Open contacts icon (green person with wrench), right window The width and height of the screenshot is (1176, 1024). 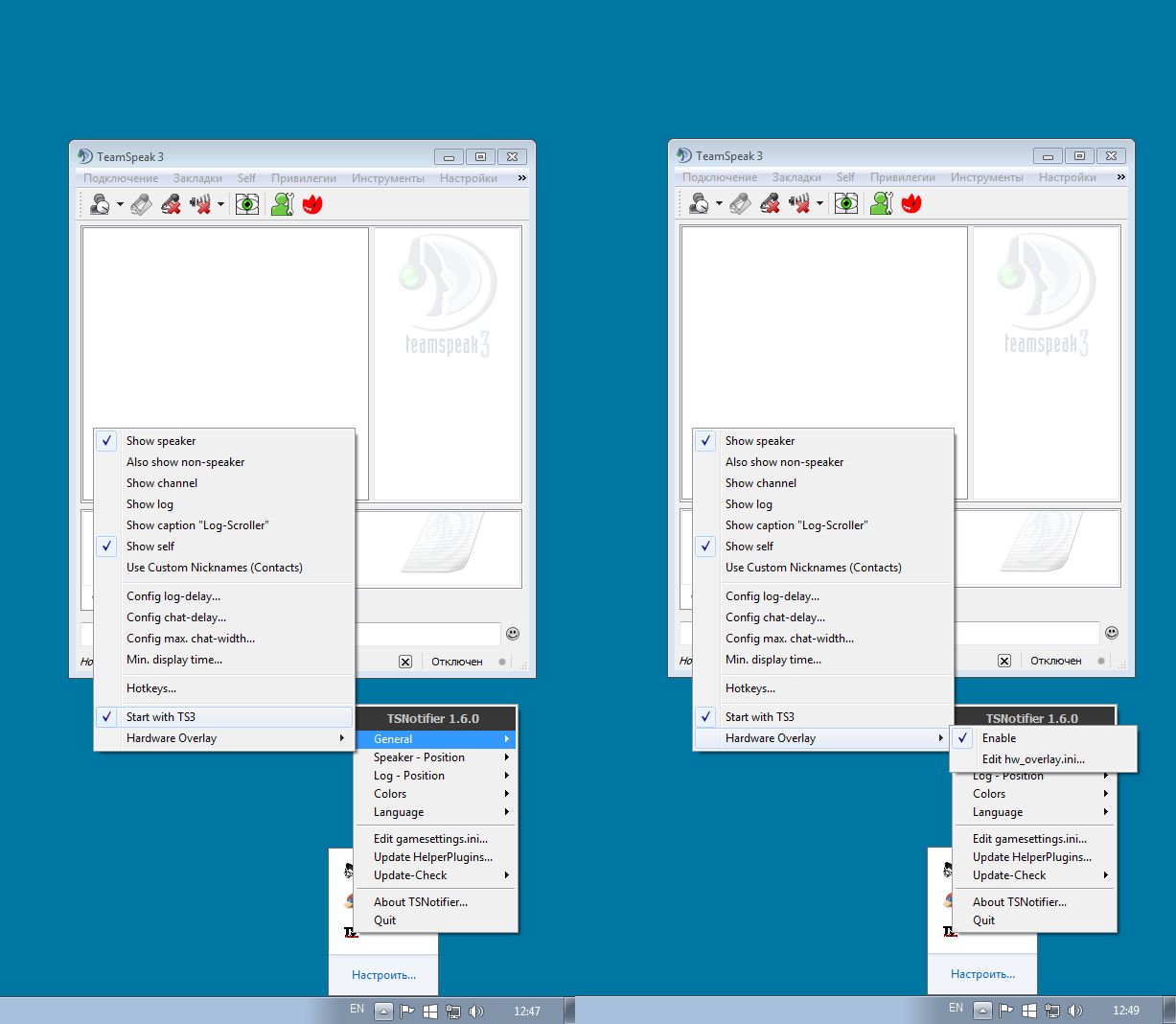click(881, 202)
